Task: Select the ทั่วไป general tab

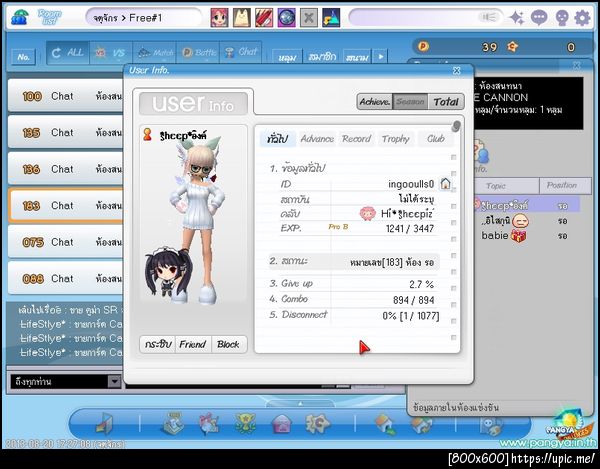Action: click(278, 138)
